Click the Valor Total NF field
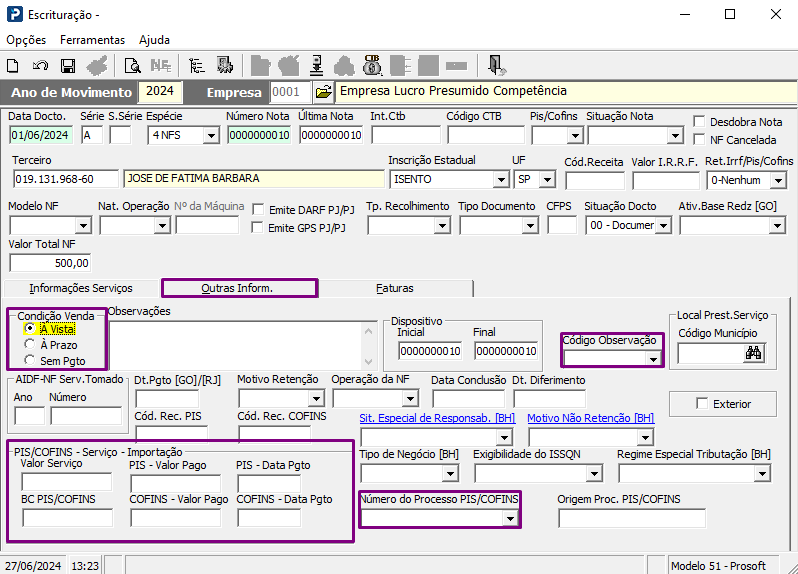798x574 pixels. (x=50, y=263)
